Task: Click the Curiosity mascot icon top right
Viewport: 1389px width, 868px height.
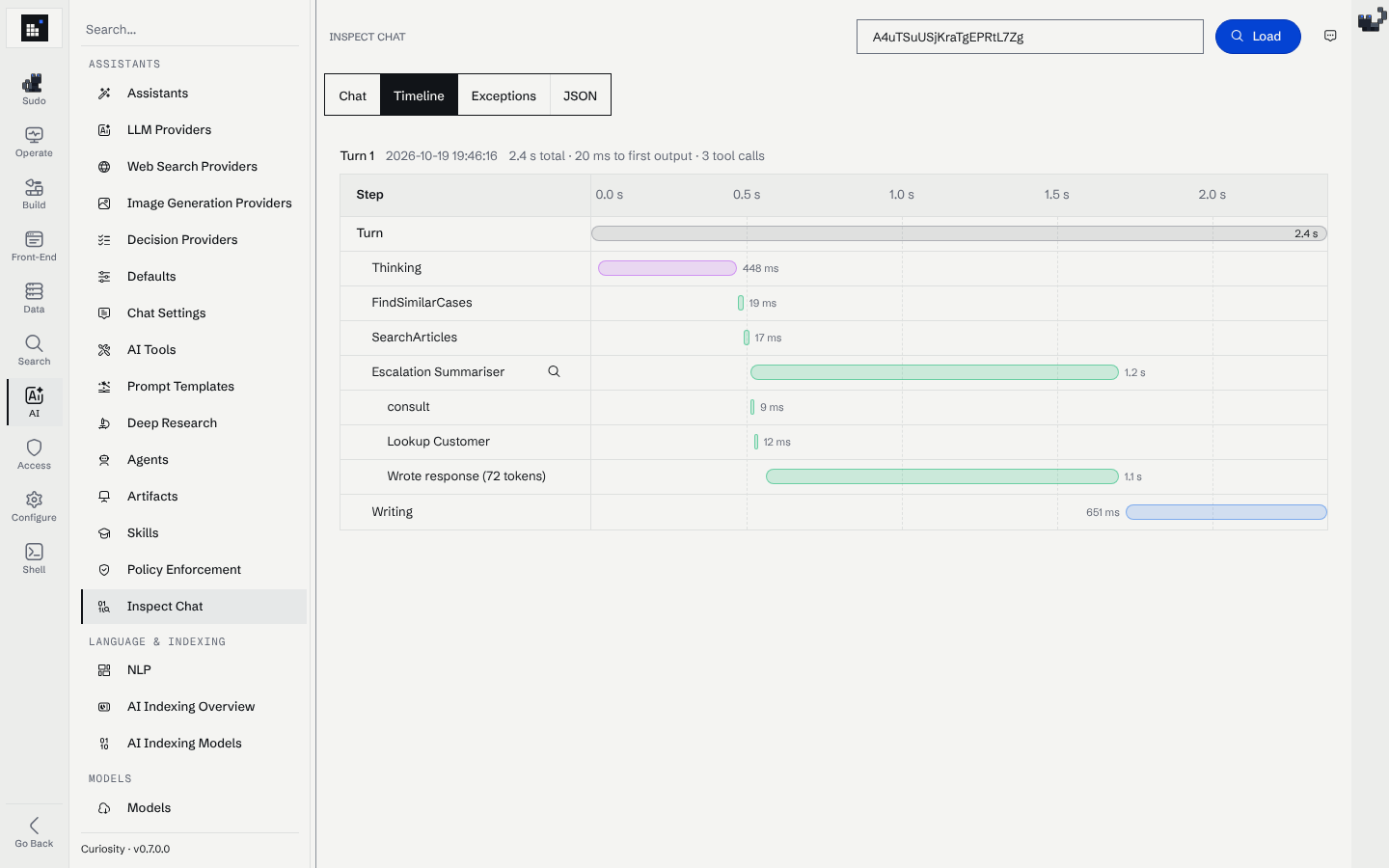Action: (1371, 19)
